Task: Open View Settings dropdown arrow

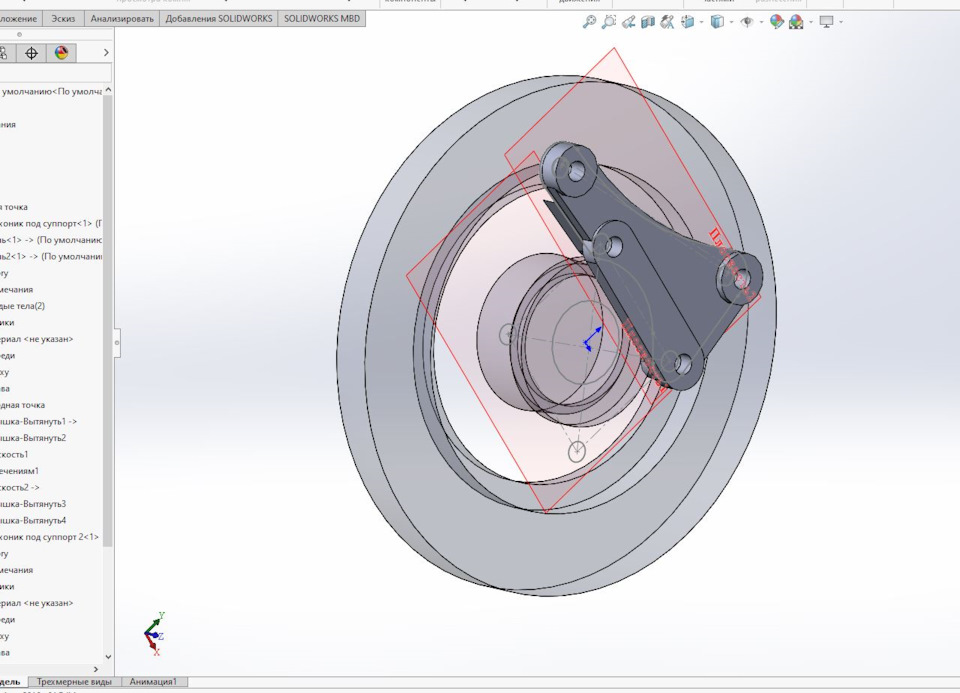Action: pyautogui.click(x=841, y=22)
